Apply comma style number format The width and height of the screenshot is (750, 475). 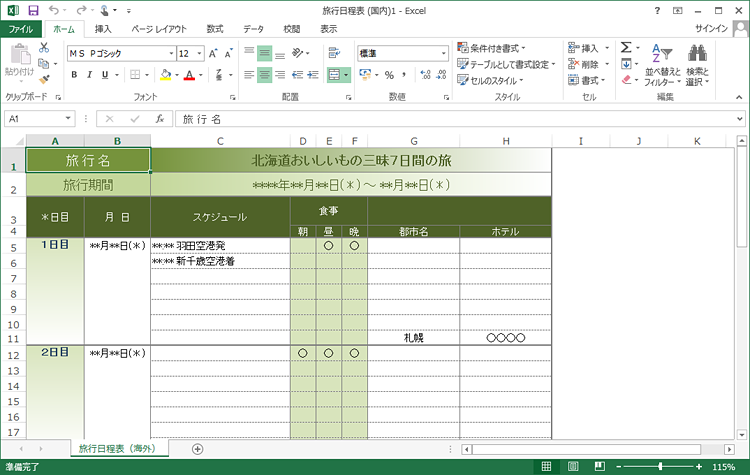pyautogui.click(x=404, y=75)
